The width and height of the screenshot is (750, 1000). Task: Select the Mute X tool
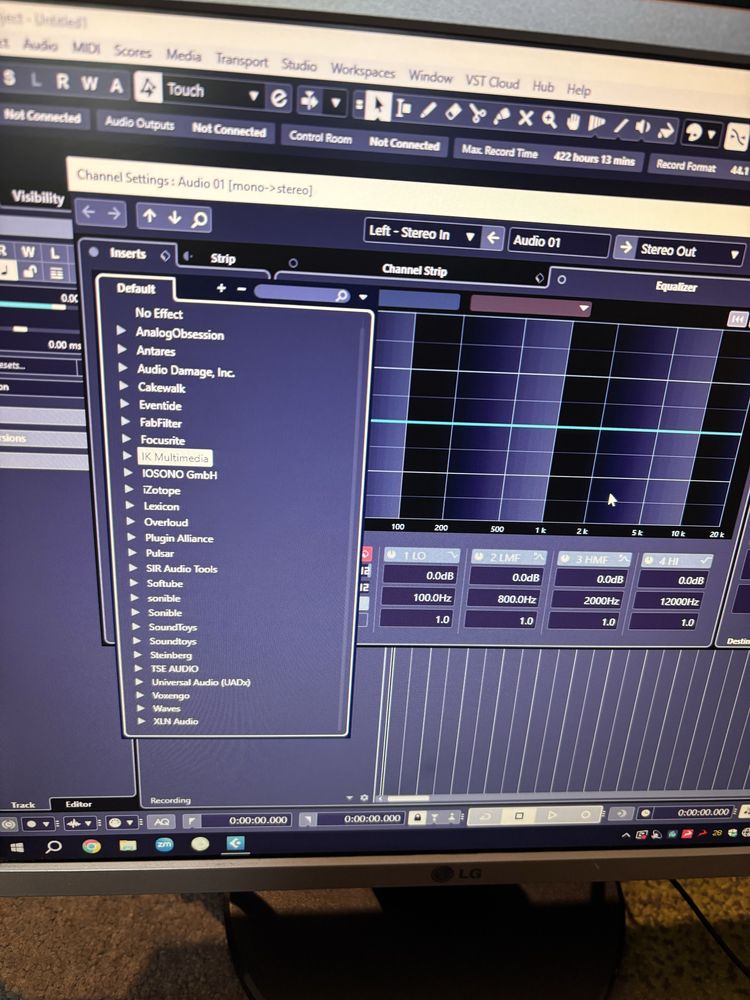point(525,118)
